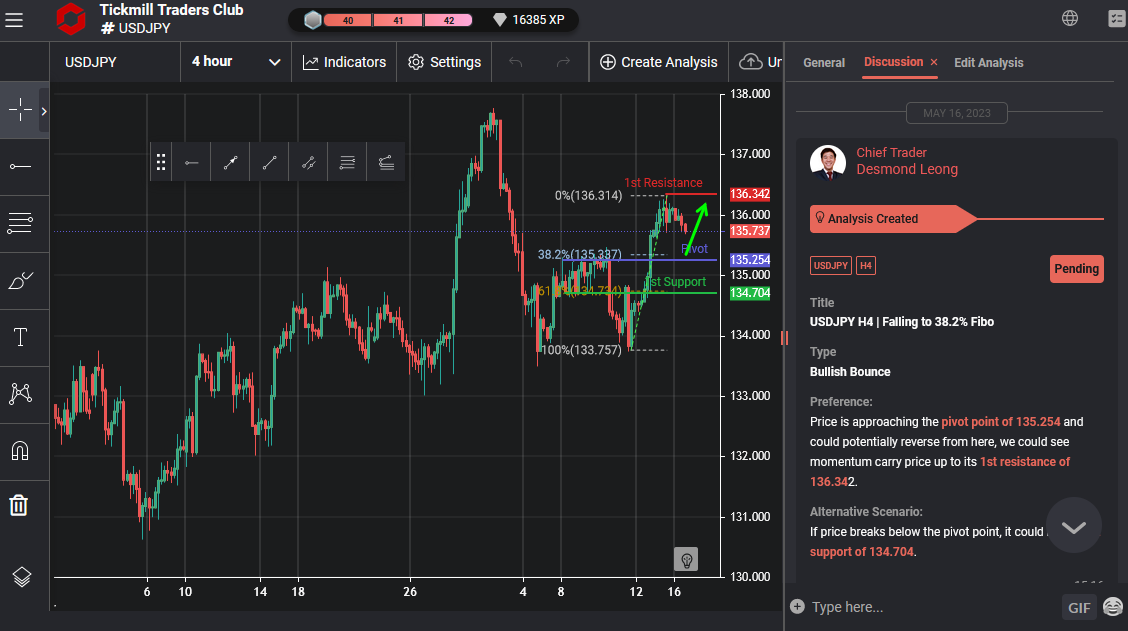Viewport: 1128px width, 631px height.
Task: Click the 1st Support chart label
Action: click(x=675, y=281)
